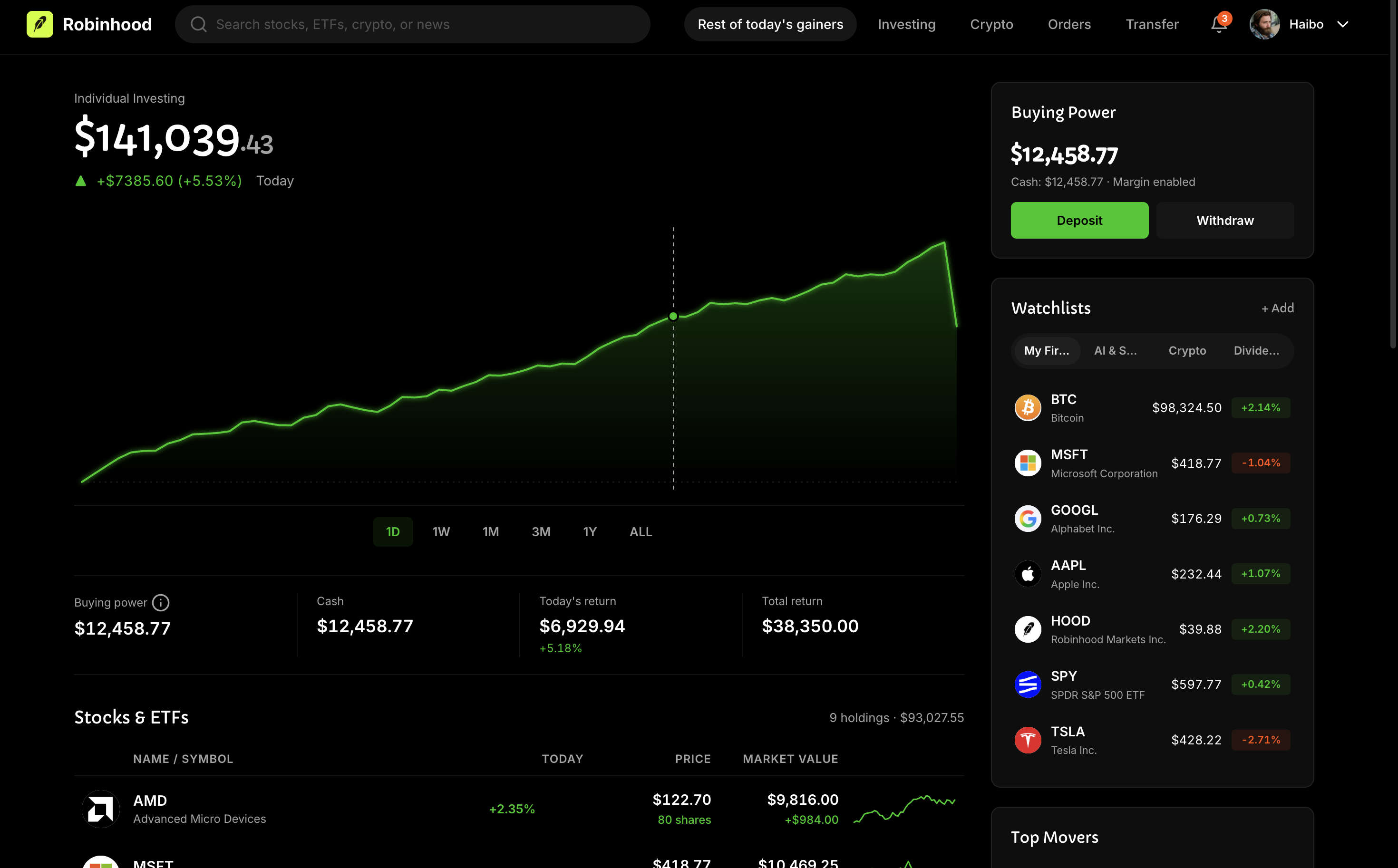Screen dimensions: 1398x868
Task: Expand the Haibo account menu chevron
Action: pyautogui.click(x=1343, y=24)
